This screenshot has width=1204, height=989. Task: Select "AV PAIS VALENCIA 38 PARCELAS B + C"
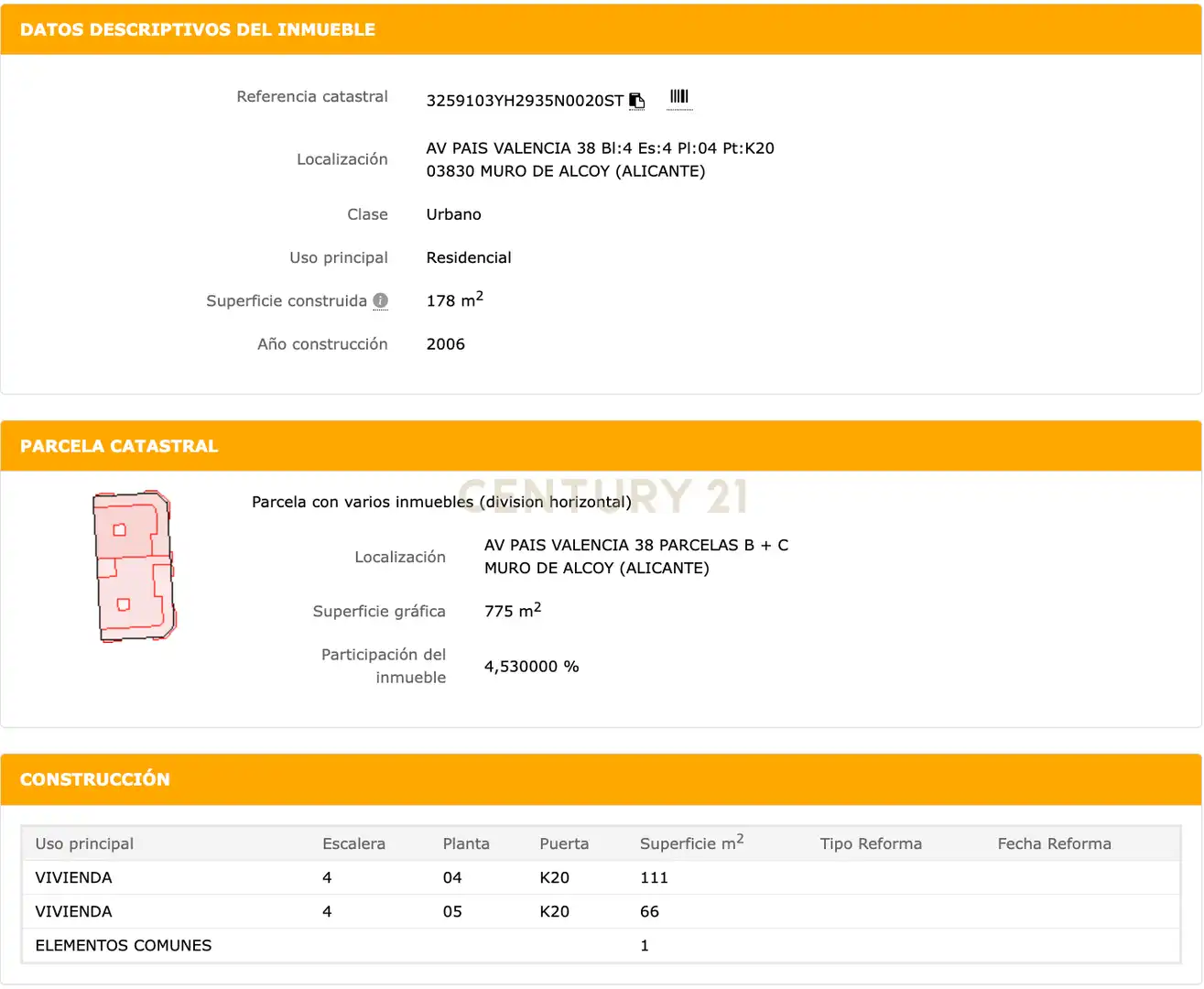pos(636,545)
